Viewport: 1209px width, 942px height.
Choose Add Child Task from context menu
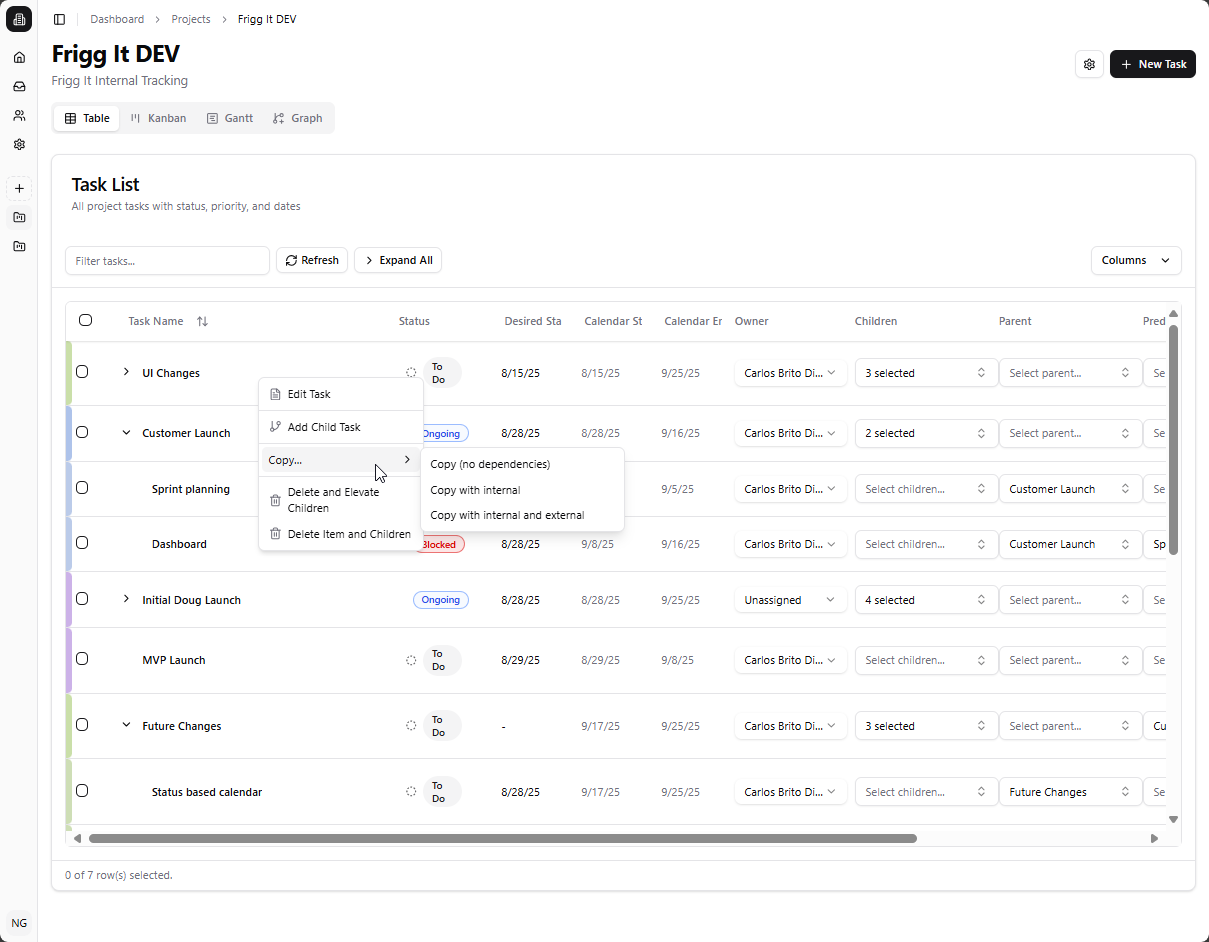point(341,427)
